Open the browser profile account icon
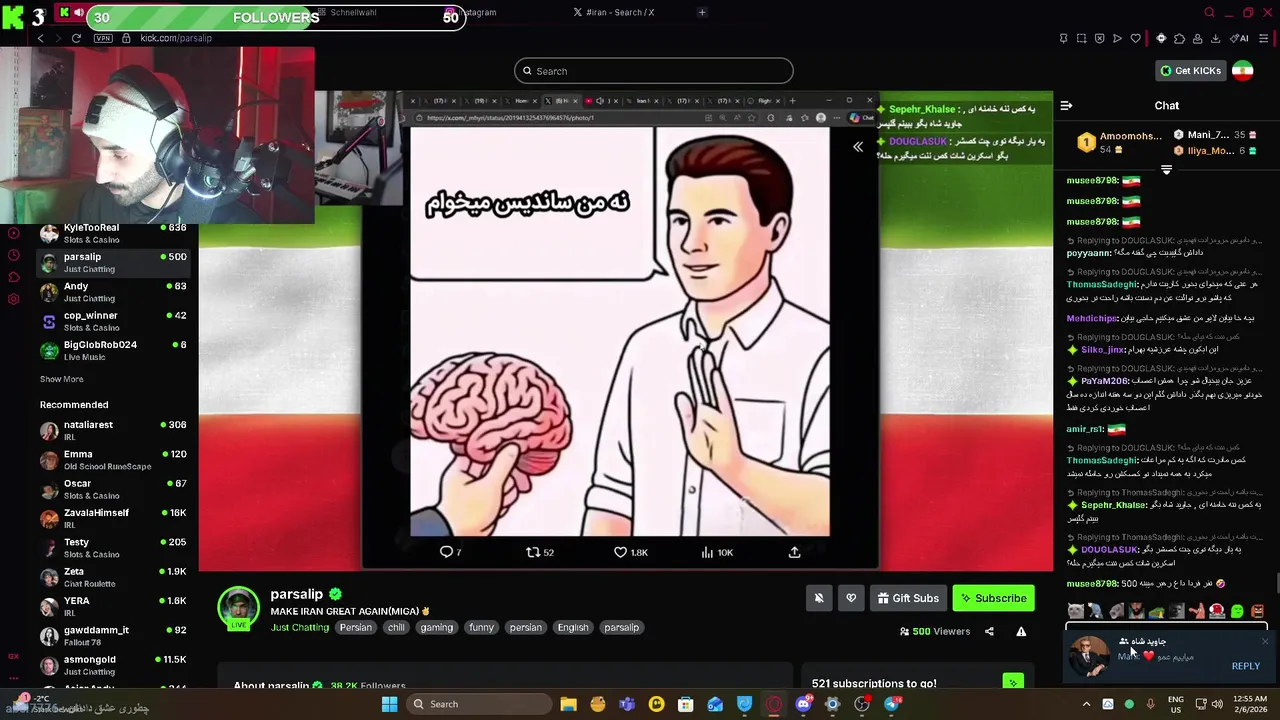This screenshot has height=720, width=1280. [1197, 39]
